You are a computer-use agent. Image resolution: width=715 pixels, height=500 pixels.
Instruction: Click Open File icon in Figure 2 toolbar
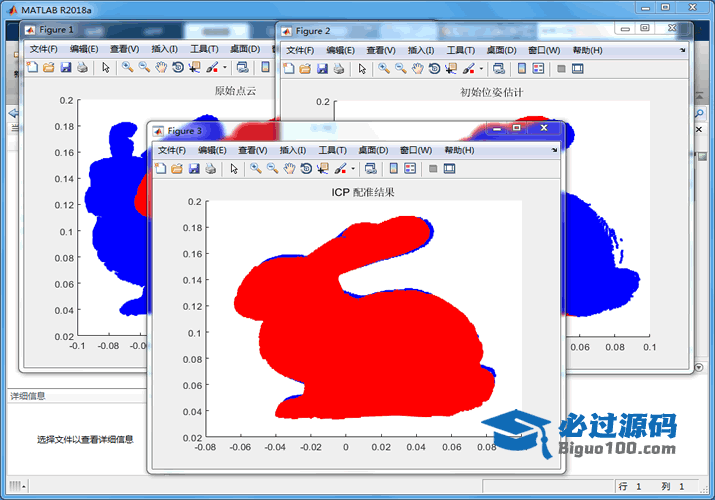[x=305, y=69]
